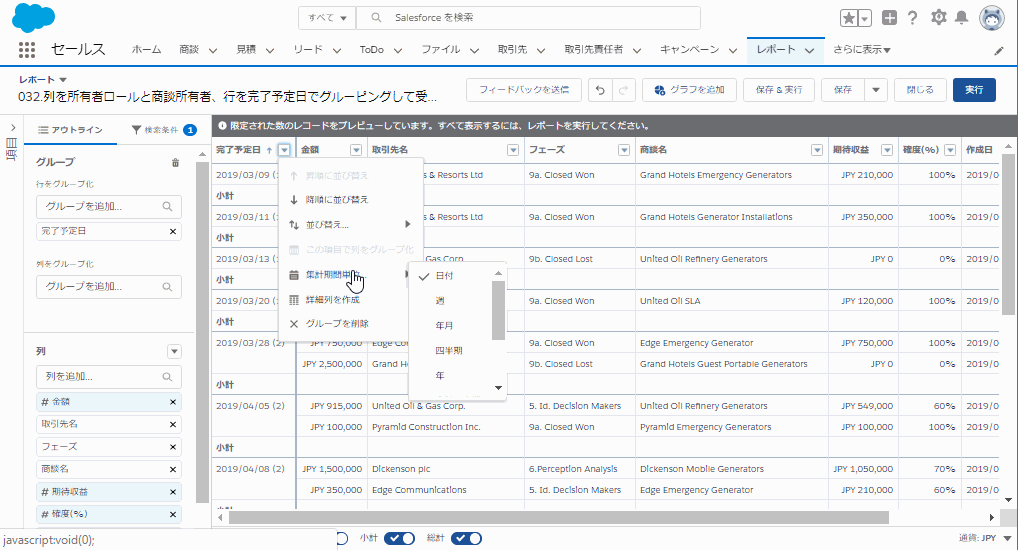
Task: Switch to the 検索条件 tab
Action: (x=164, y=130)
